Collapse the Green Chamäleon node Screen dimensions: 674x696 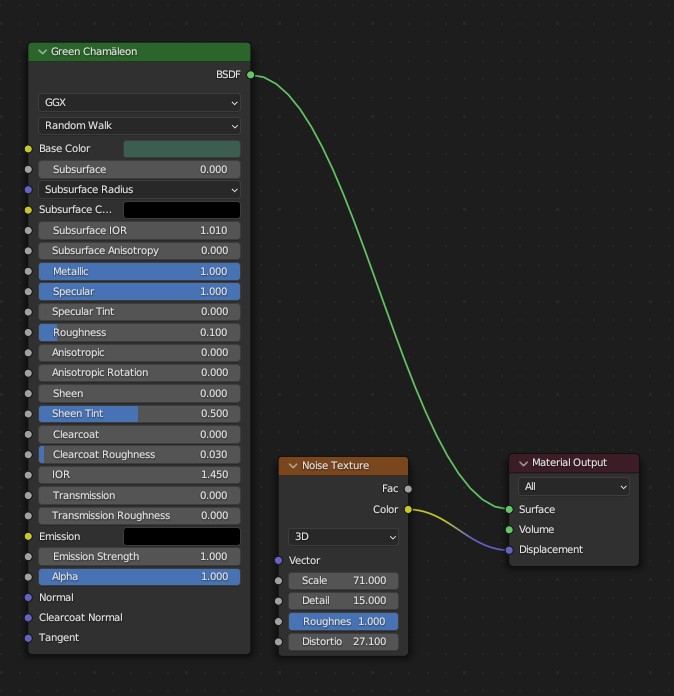coord(42,52)
